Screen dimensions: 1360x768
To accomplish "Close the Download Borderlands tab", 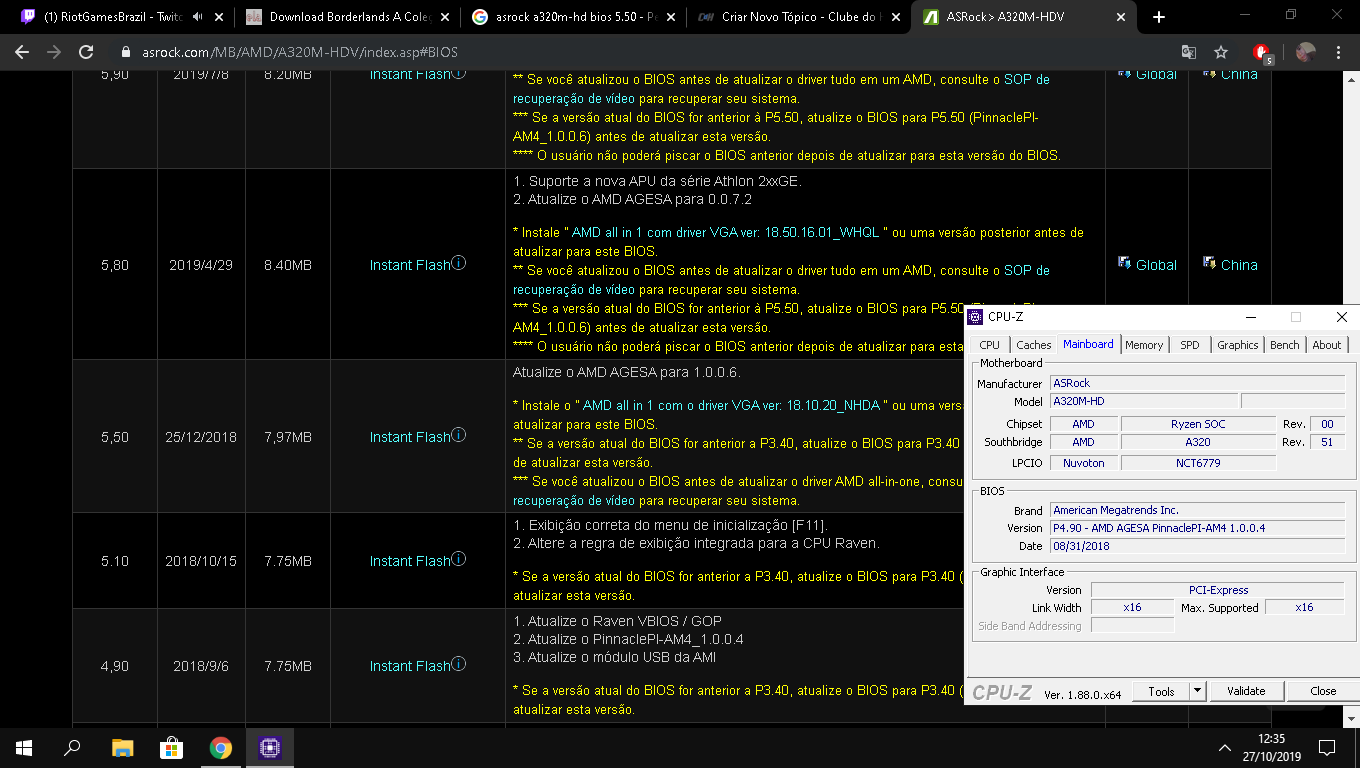I will tap(443, 17).
